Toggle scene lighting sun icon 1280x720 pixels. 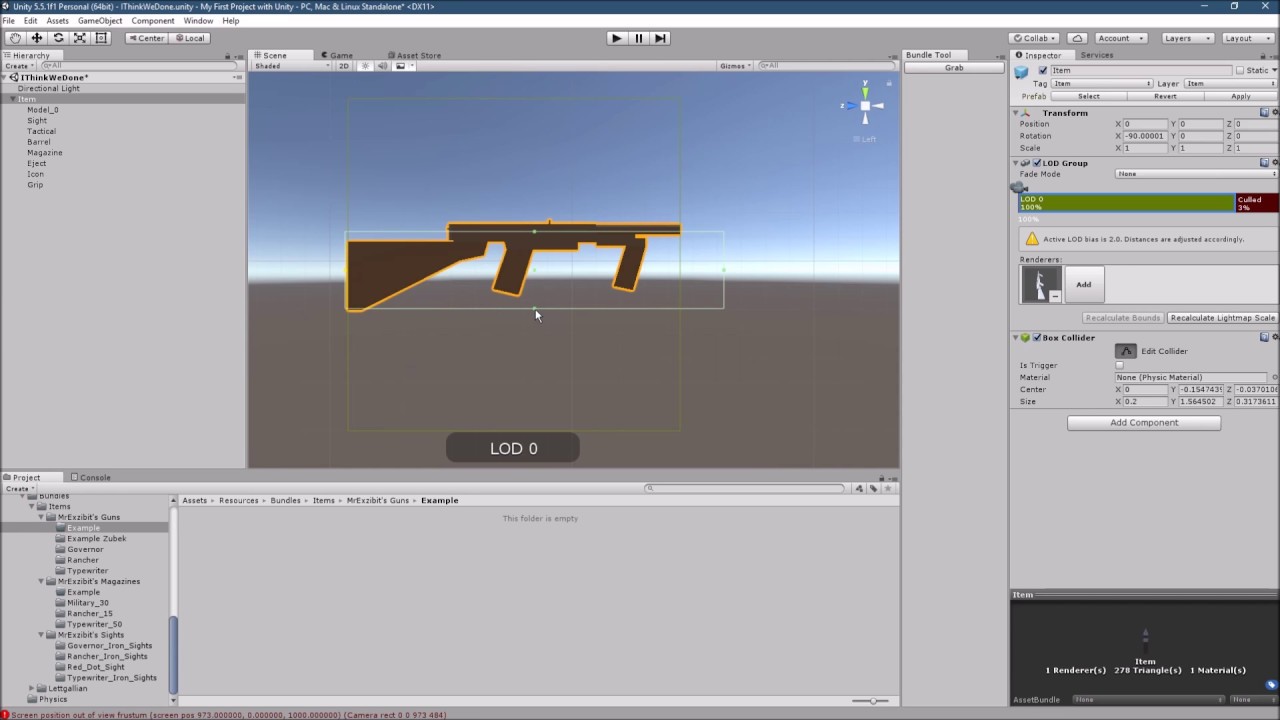(x=365, y=66)
